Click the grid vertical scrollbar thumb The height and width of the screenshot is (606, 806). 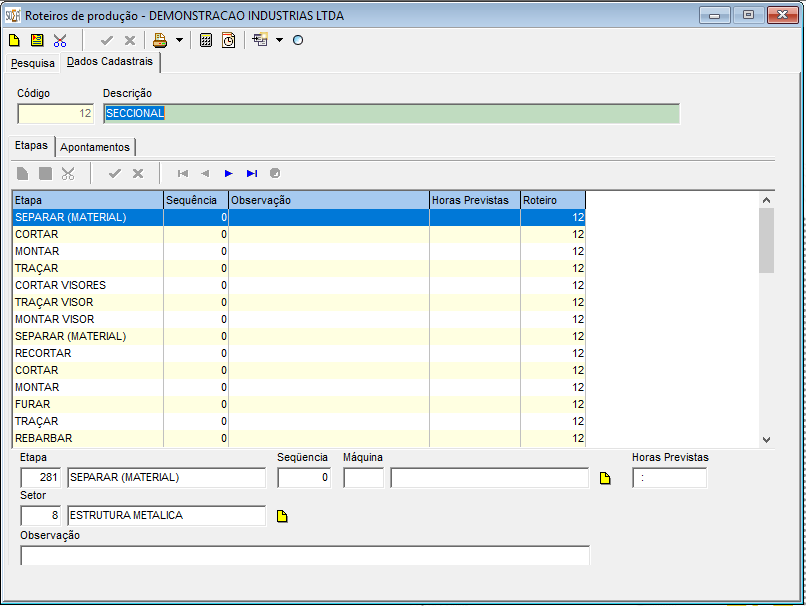(x=766, y=241)
